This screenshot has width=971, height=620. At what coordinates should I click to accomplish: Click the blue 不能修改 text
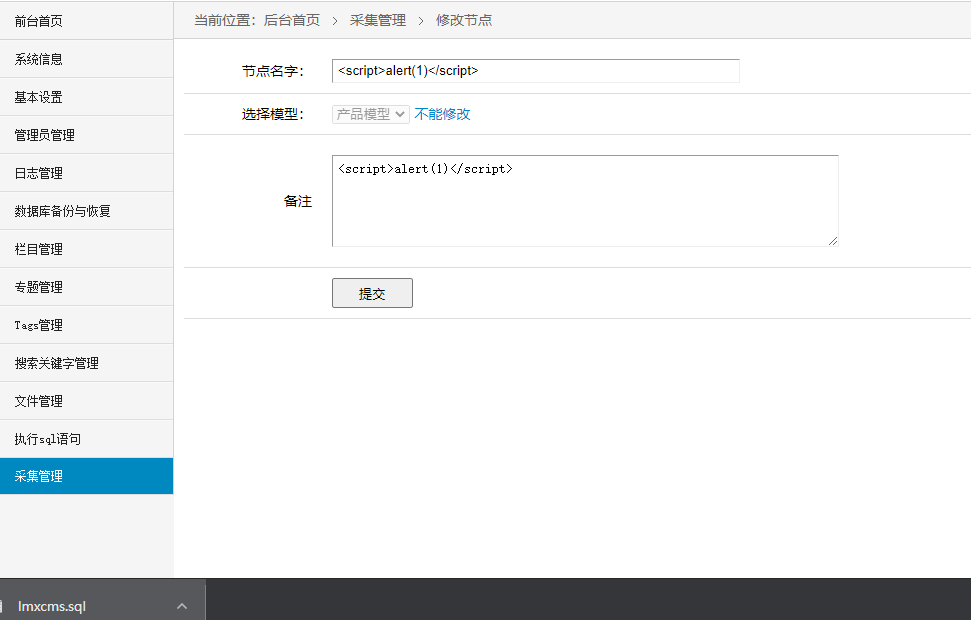click(x=442, y=114)
